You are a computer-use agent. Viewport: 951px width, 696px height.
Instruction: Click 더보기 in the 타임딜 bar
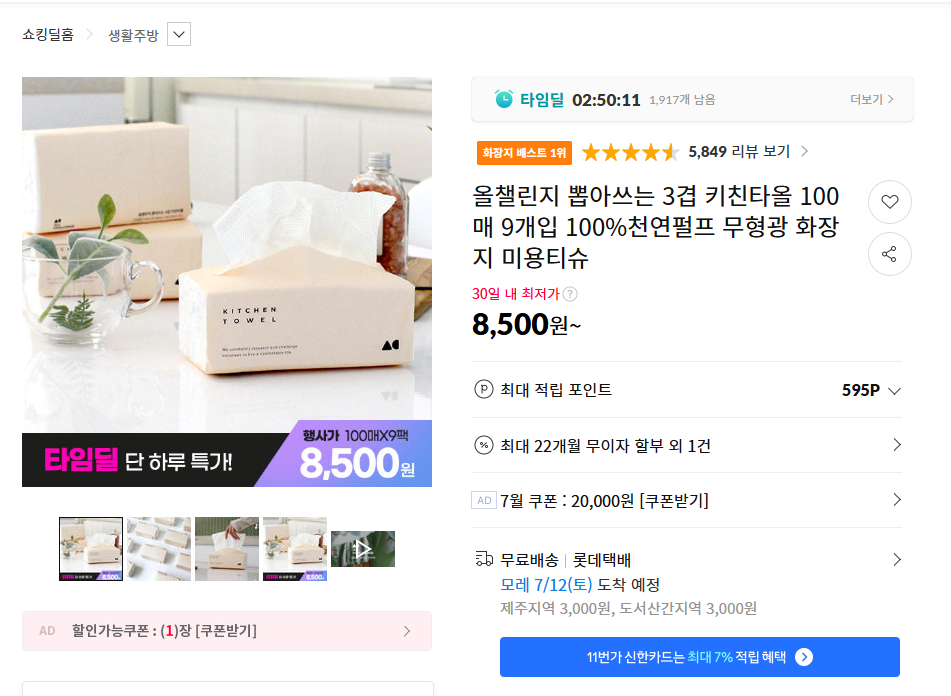pos(871,99)
